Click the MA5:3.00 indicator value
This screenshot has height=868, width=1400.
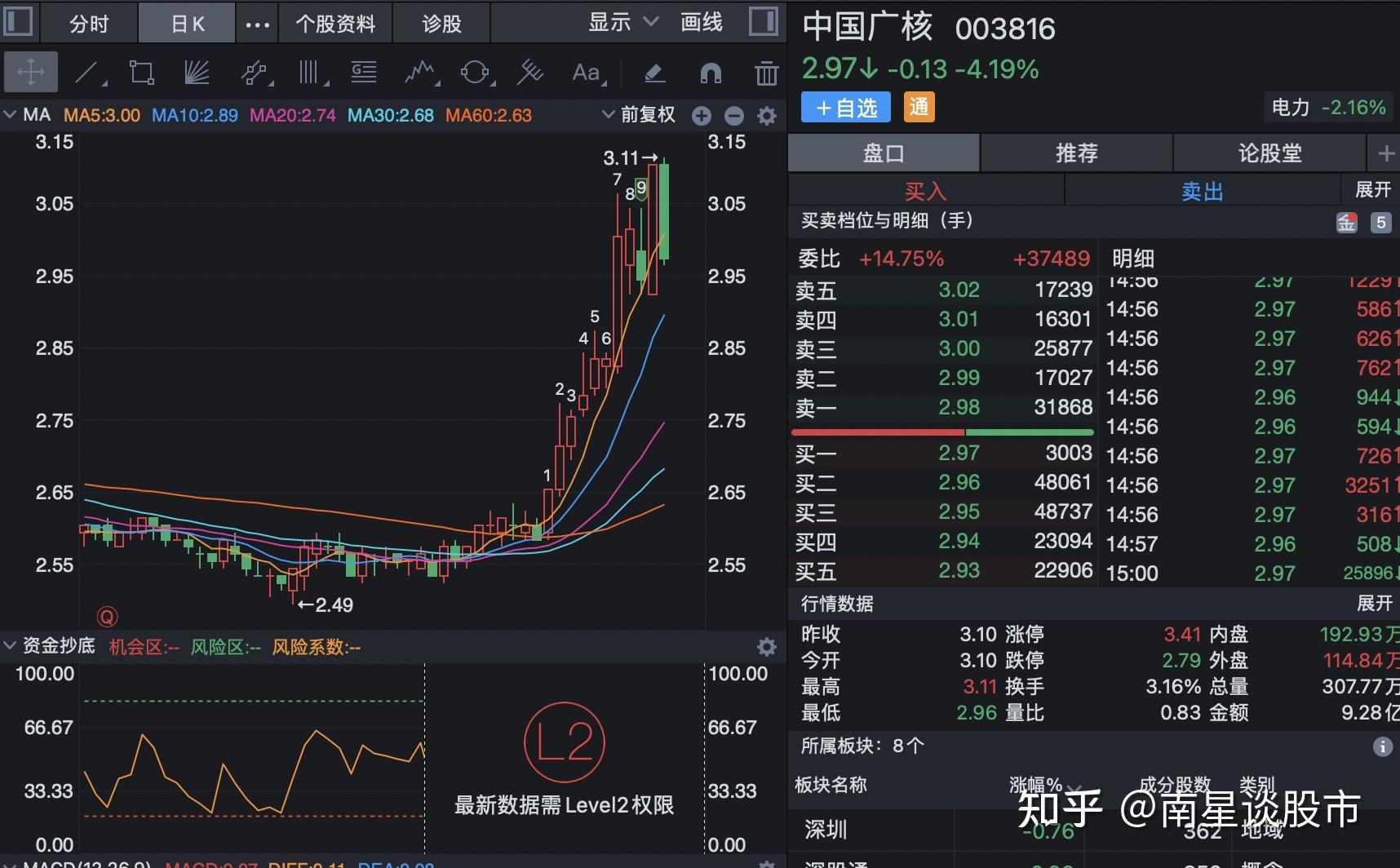[x=102, y=115]
